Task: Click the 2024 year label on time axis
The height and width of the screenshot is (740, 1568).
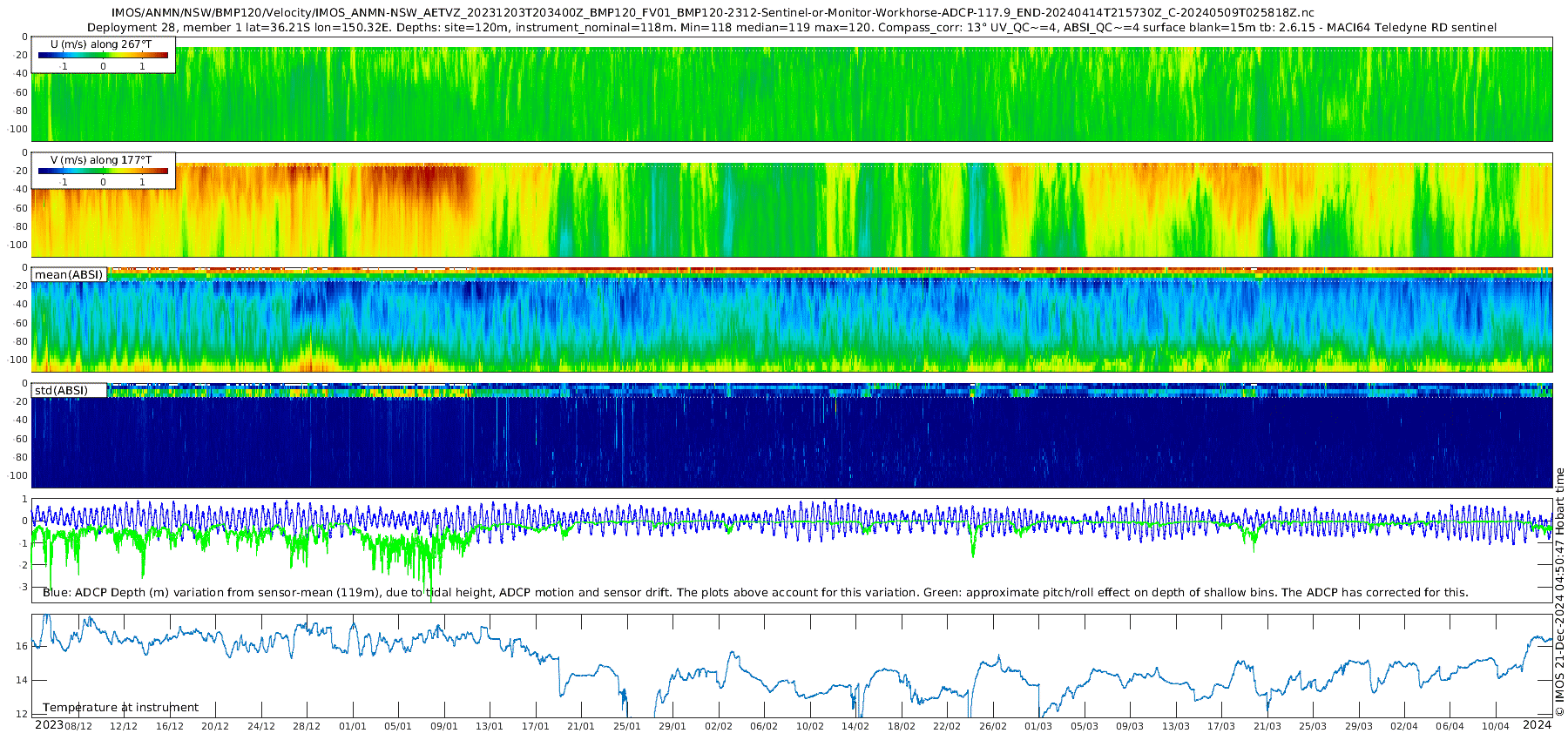Action: pos(1537,725)
